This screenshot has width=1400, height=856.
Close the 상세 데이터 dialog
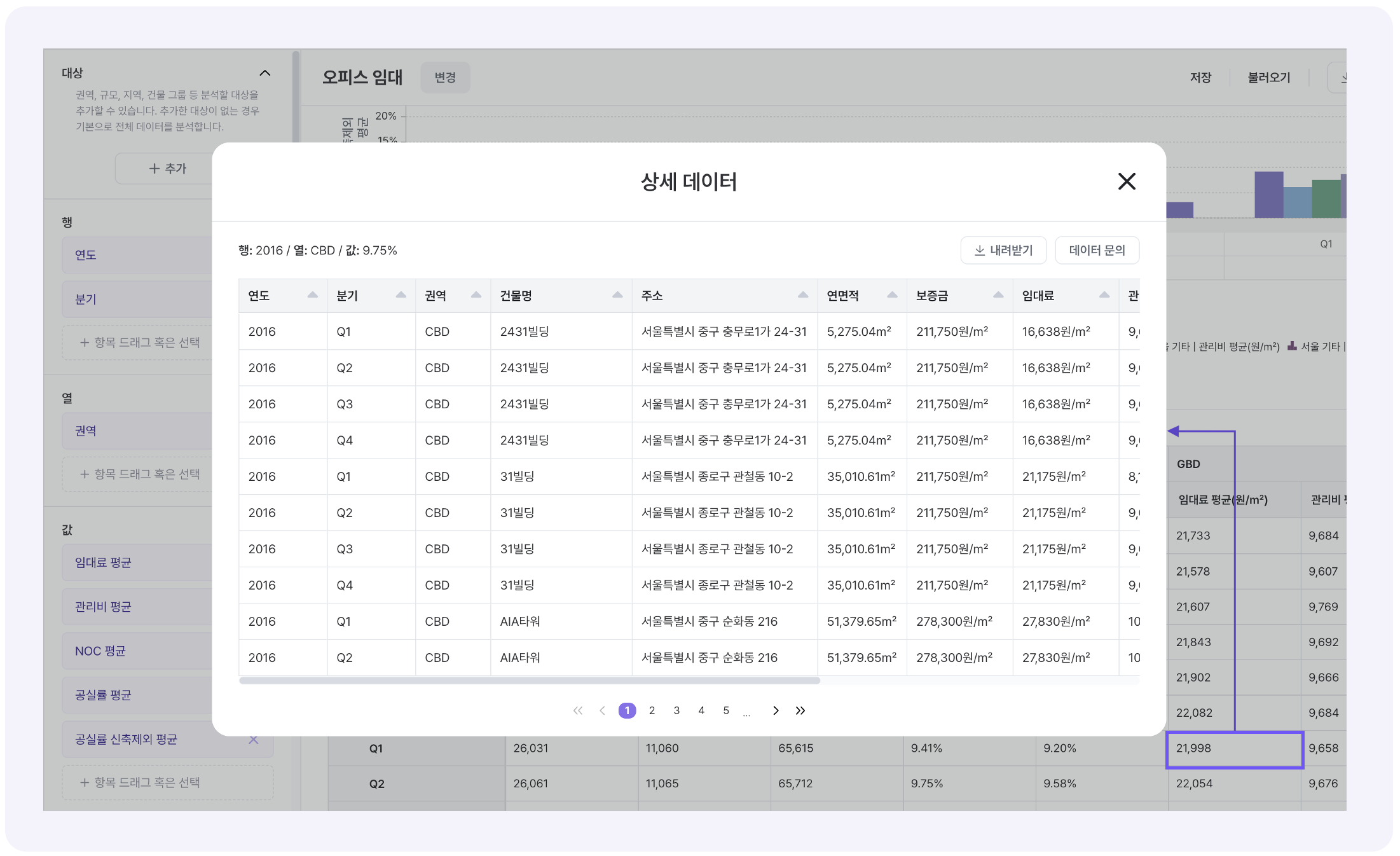[x=1126, y=182]
